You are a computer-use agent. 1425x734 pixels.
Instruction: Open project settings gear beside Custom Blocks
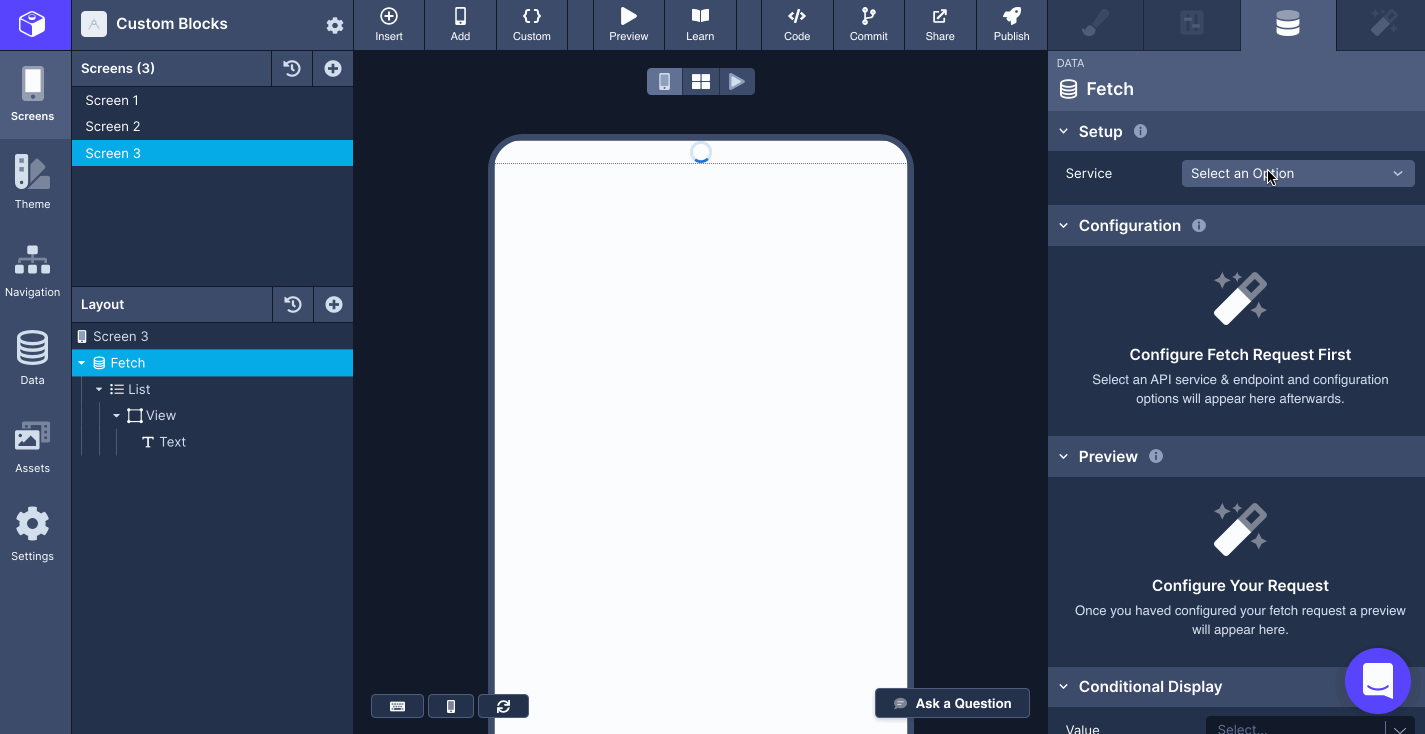point(335,25)
